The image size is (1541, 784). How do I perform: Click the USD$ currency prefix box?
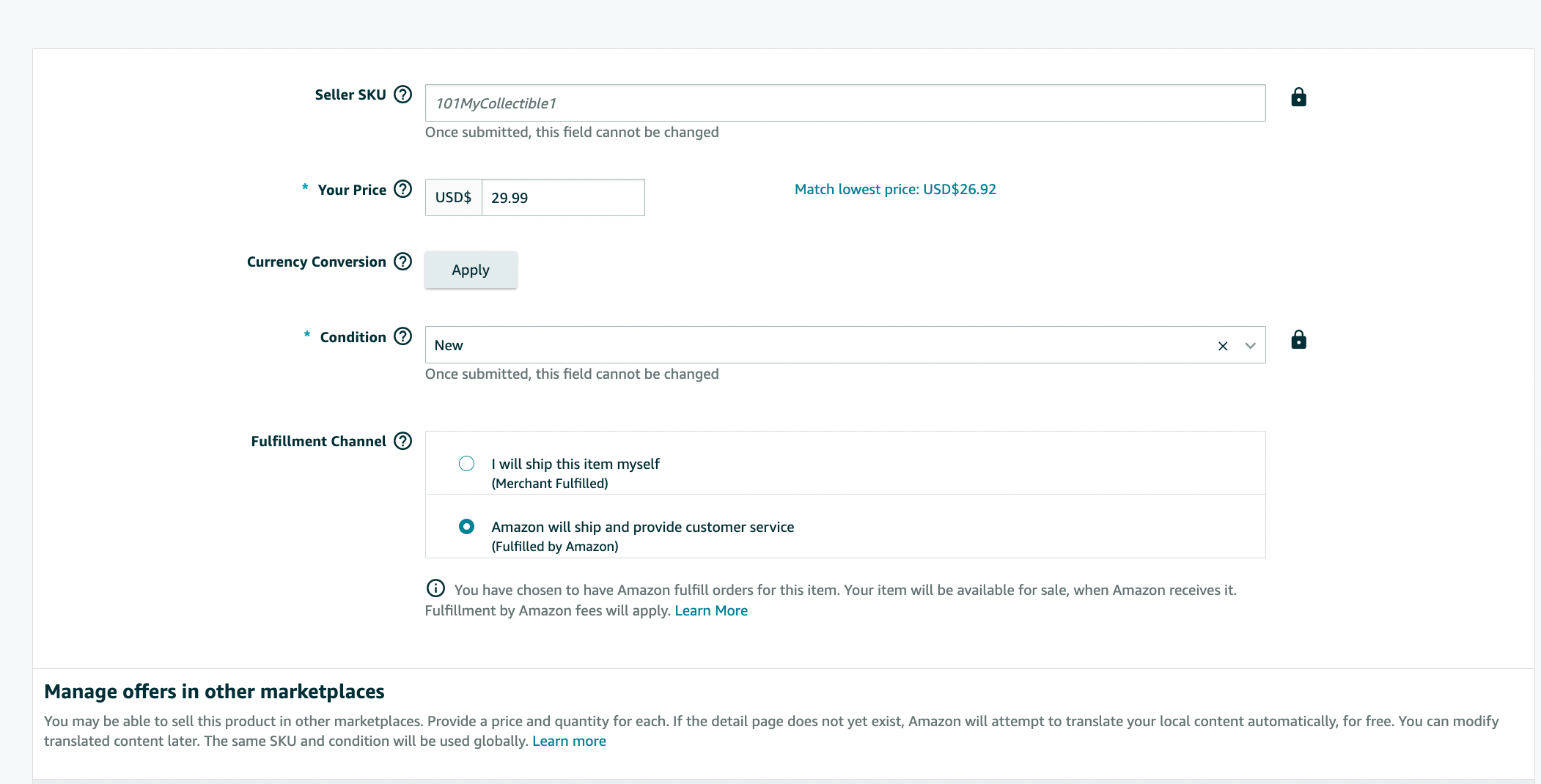click(x=453, y=198)
